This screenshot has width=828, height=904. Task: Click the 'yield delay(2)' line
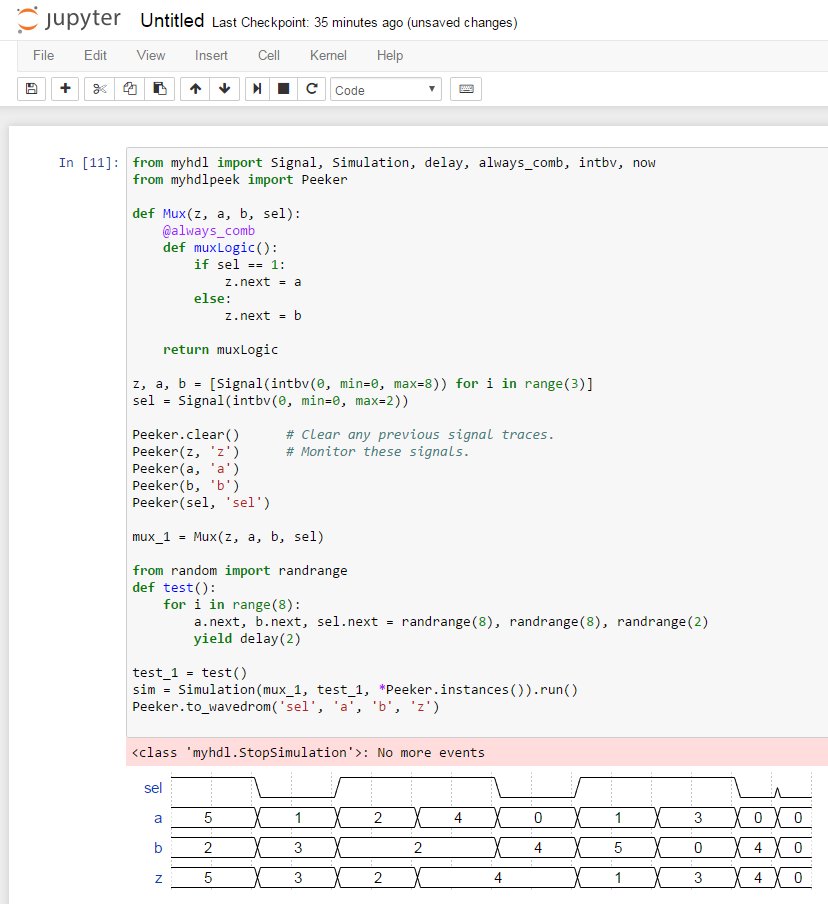pos(247,638)
